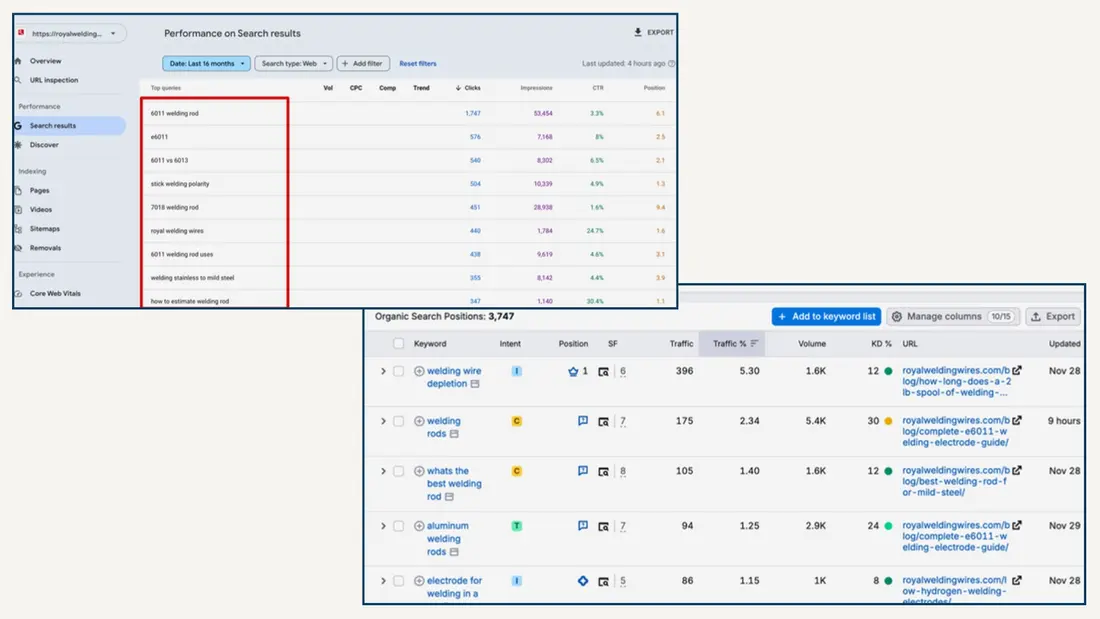Open URL inspection in sidebar
The height and width of the screenshot is (619, 1100).
(x=53, y=80)
